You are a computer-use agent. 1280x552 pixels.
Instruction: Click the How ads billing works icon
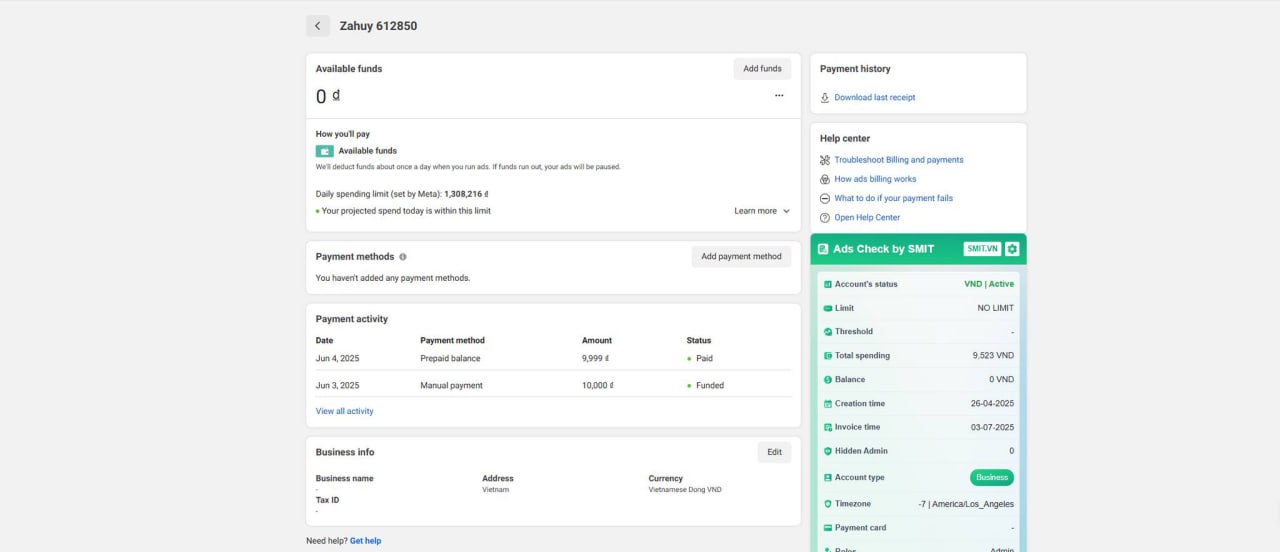tap(825, 179)
